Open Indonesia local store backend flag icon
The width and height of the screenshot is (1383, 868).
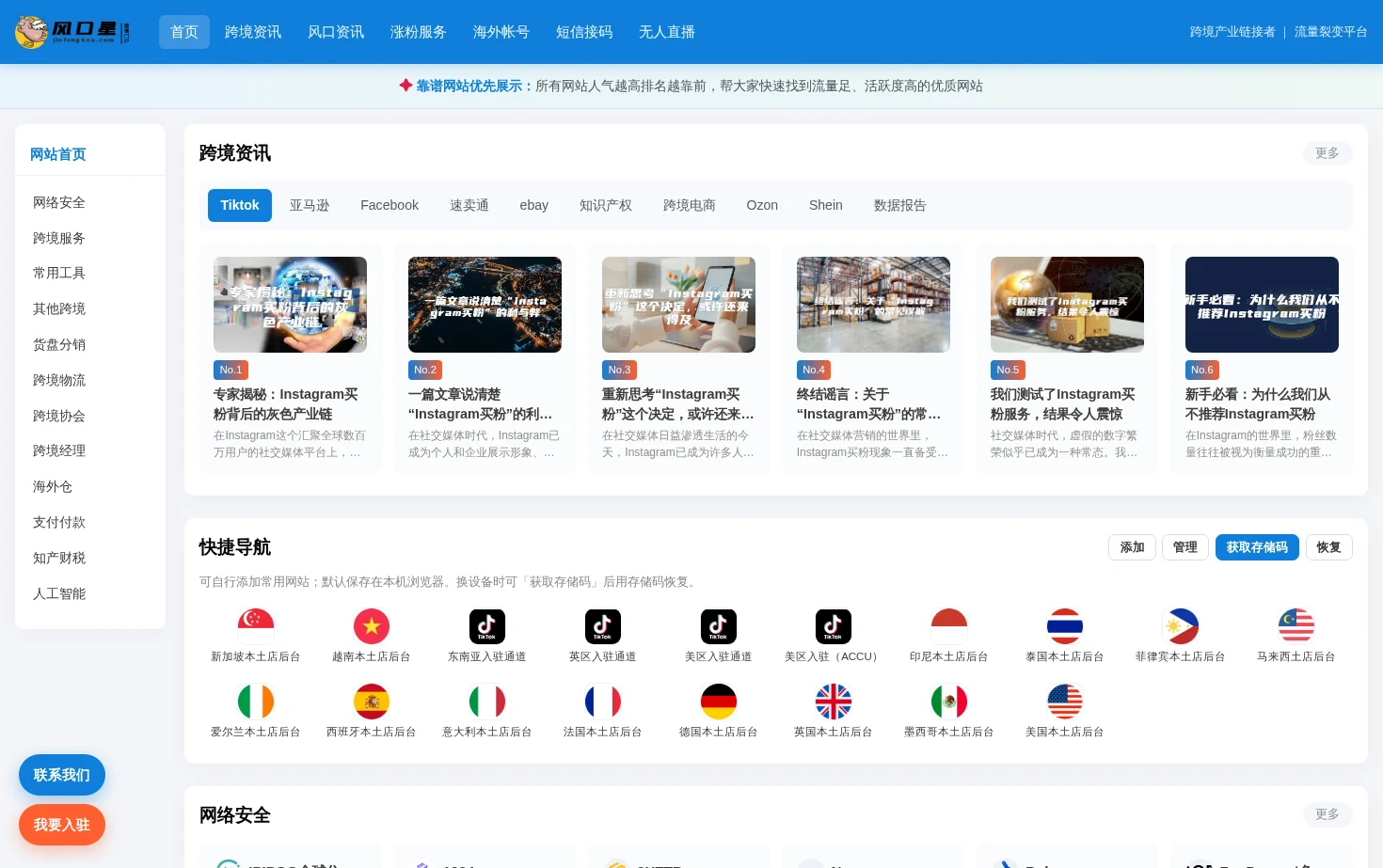coord(949,626)
